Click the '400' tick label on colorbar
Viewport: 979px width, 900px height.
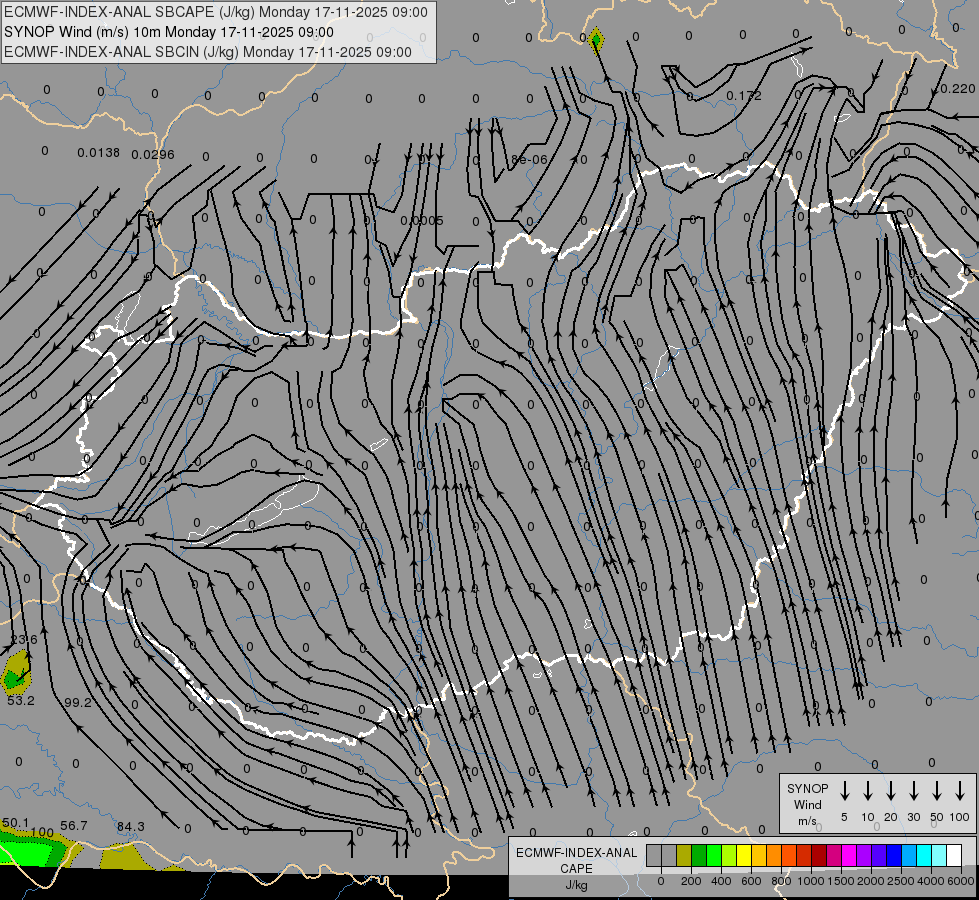pos(721,881)
